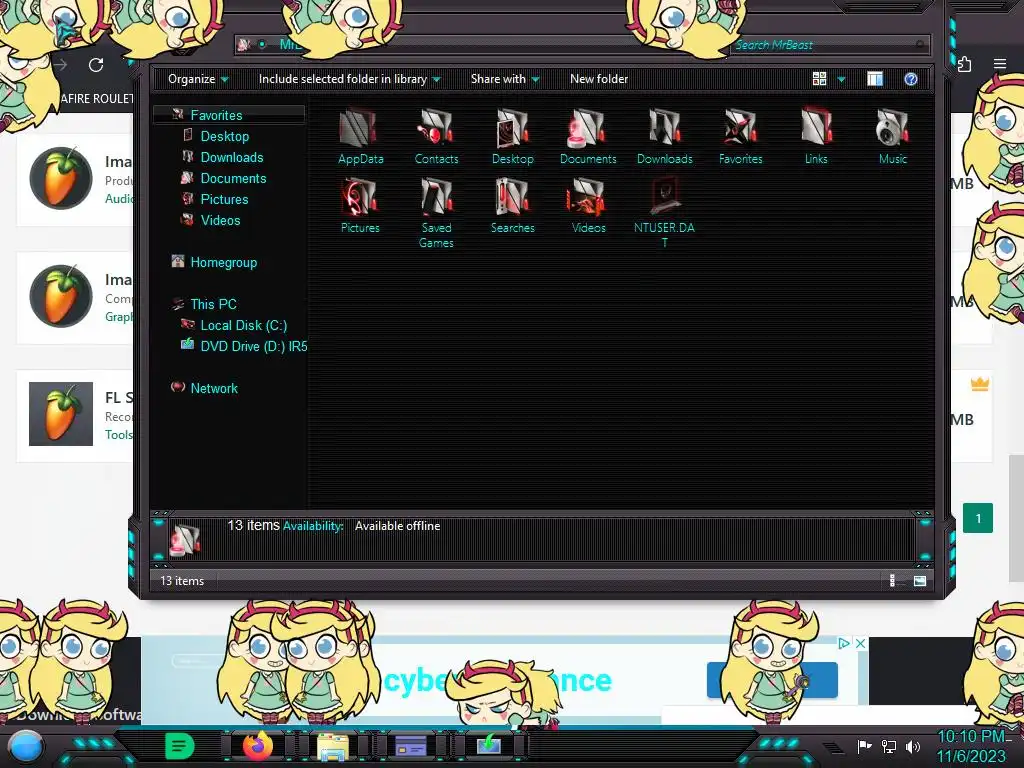The width and height of the screenshot is (1024, 768).
Task: Click the AdChoices icon on banner
Action: pyautogui.click(x=844, y=643)
